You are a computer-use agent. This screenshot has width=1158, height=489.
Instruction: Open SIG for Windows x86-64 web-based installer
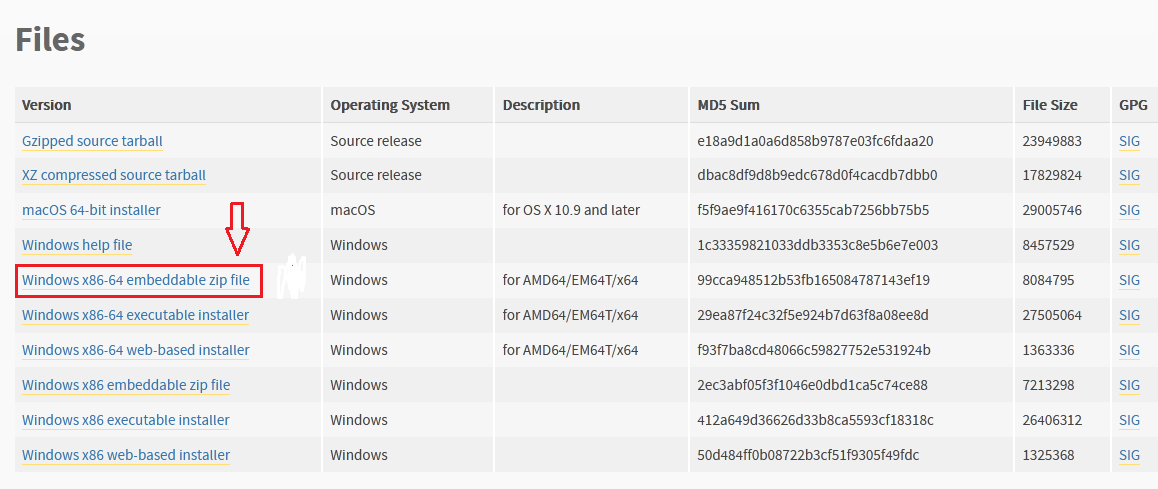click(x=1129, y=350)
